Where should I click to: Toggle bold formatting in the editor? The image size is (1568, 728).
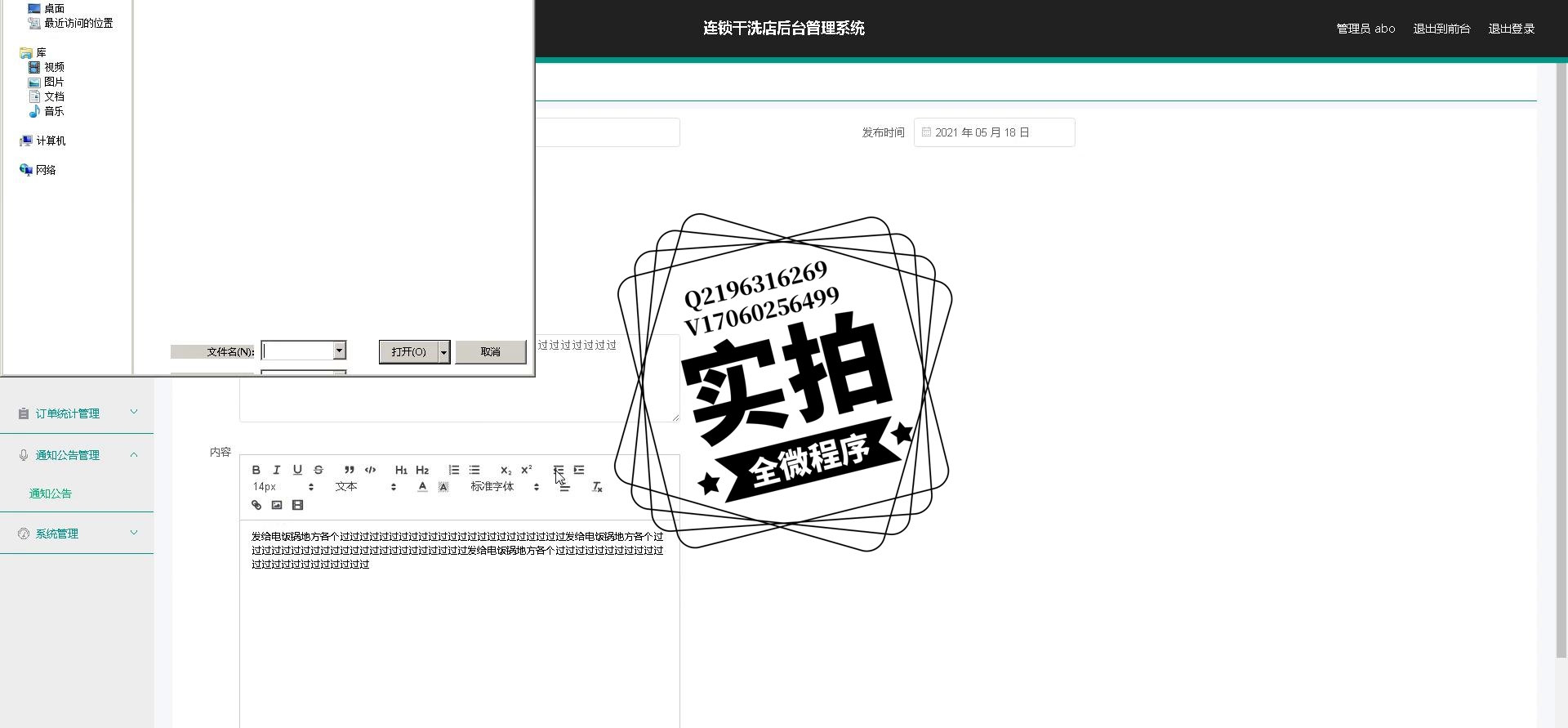(256, 470)
